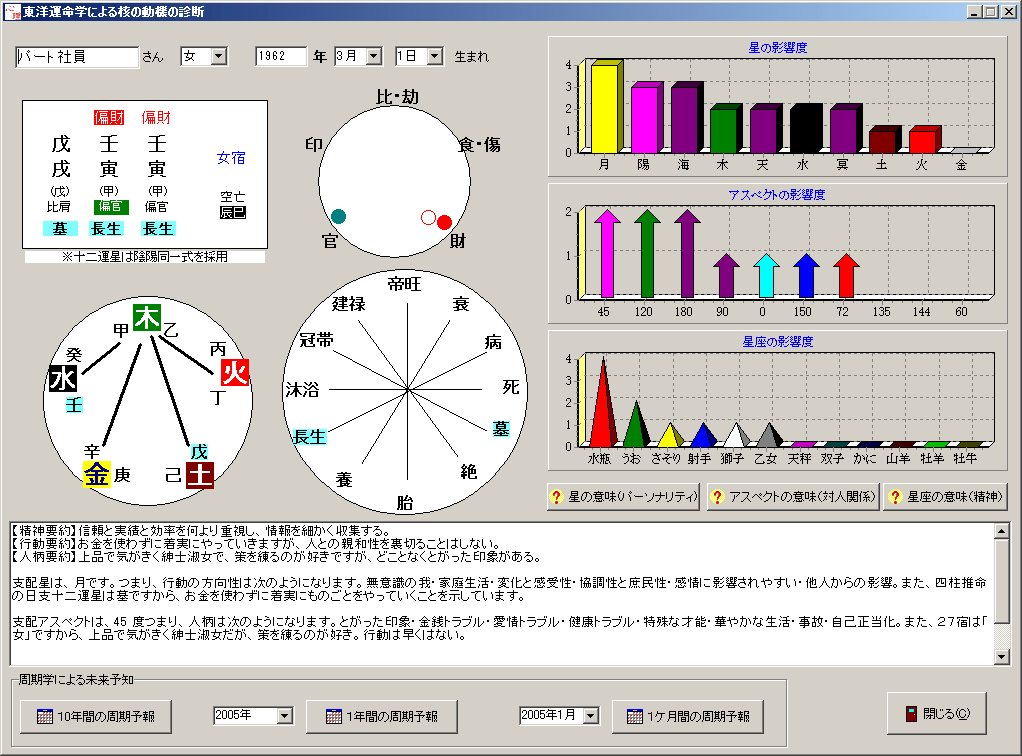This screenshot has width=1022, height=756.
Task: Click 病 on the twelve-stage wheel
Action: [493, 342]
